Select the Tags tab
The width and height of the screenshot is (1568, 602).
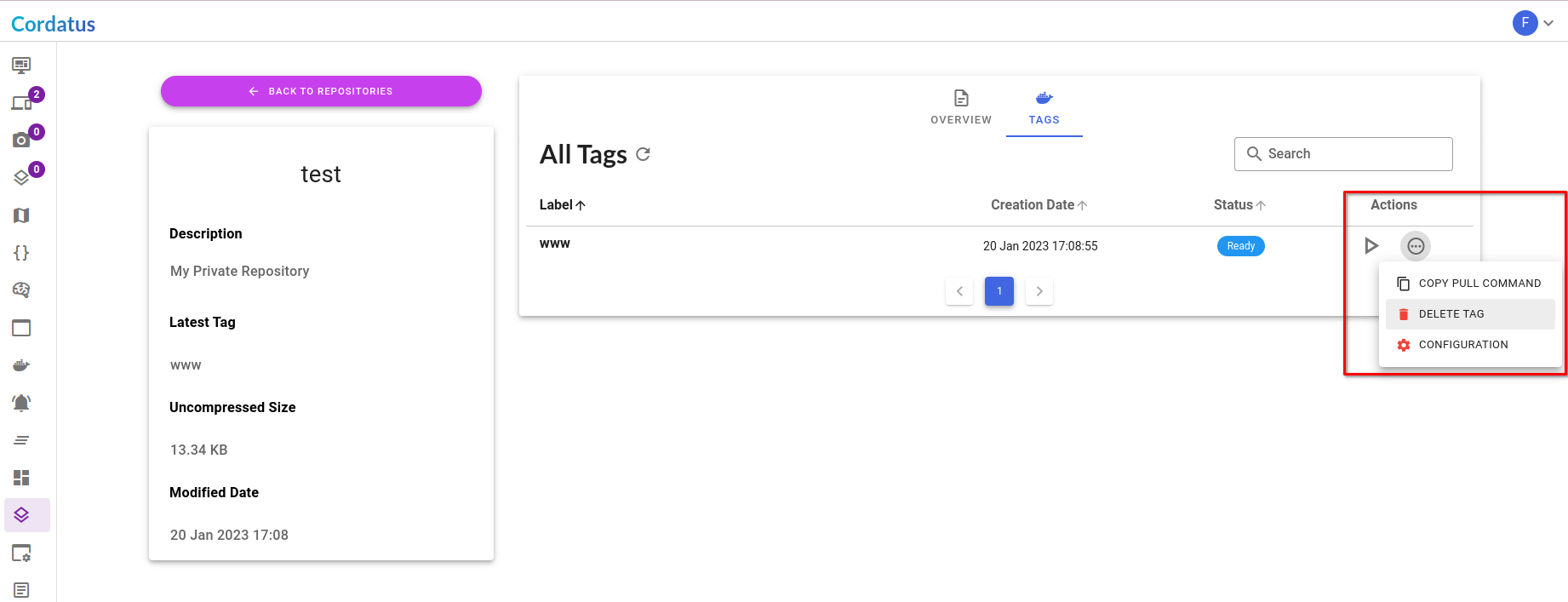pos(1044,107)
